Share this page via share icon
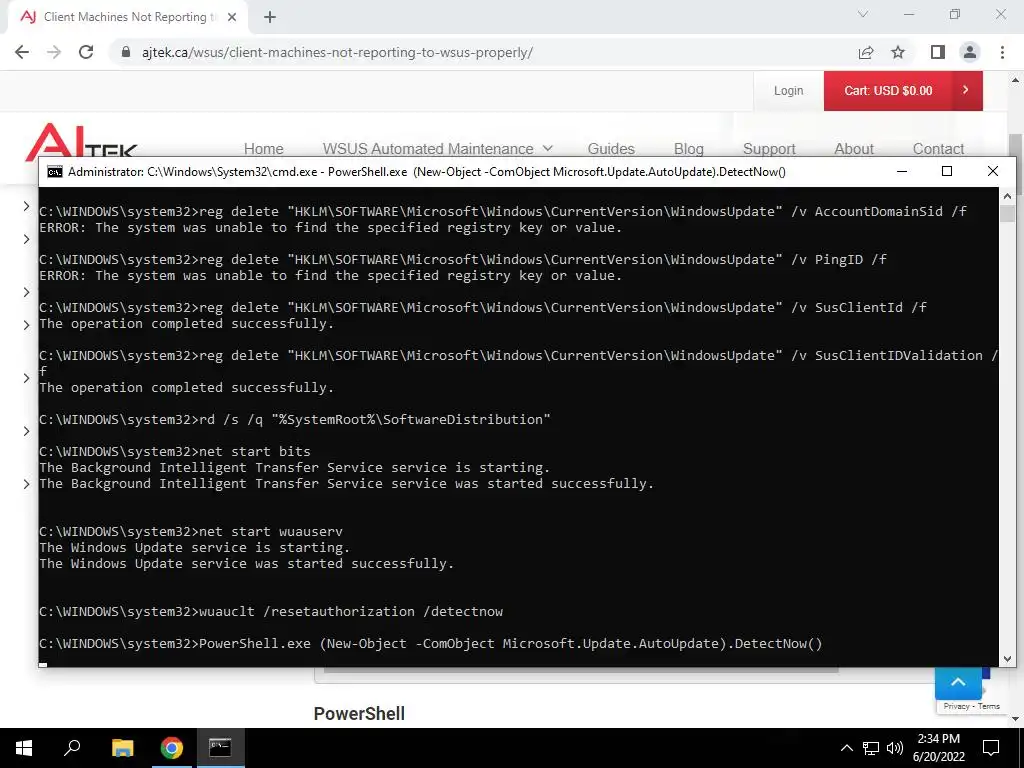 pos(866,52)
